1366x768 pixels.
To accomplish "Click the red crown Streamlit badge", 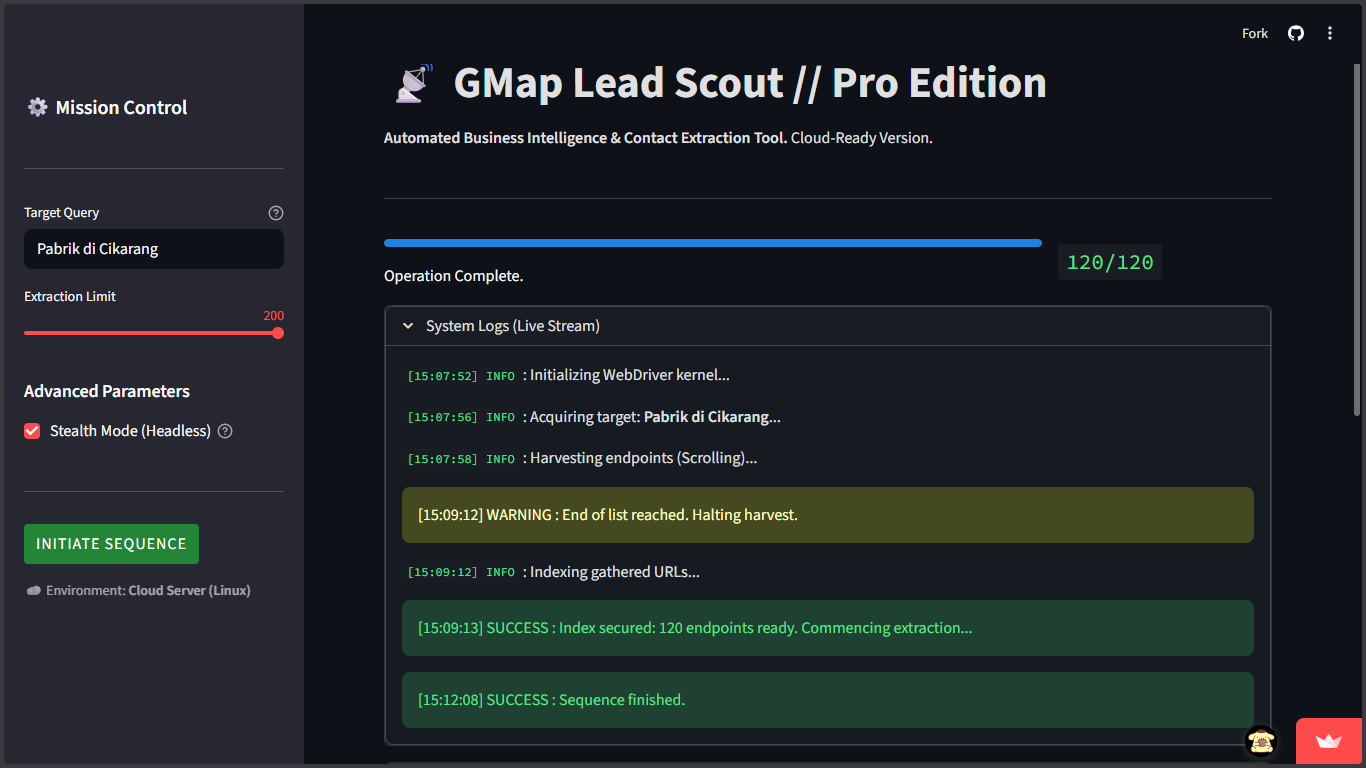I will (1329, 741).
